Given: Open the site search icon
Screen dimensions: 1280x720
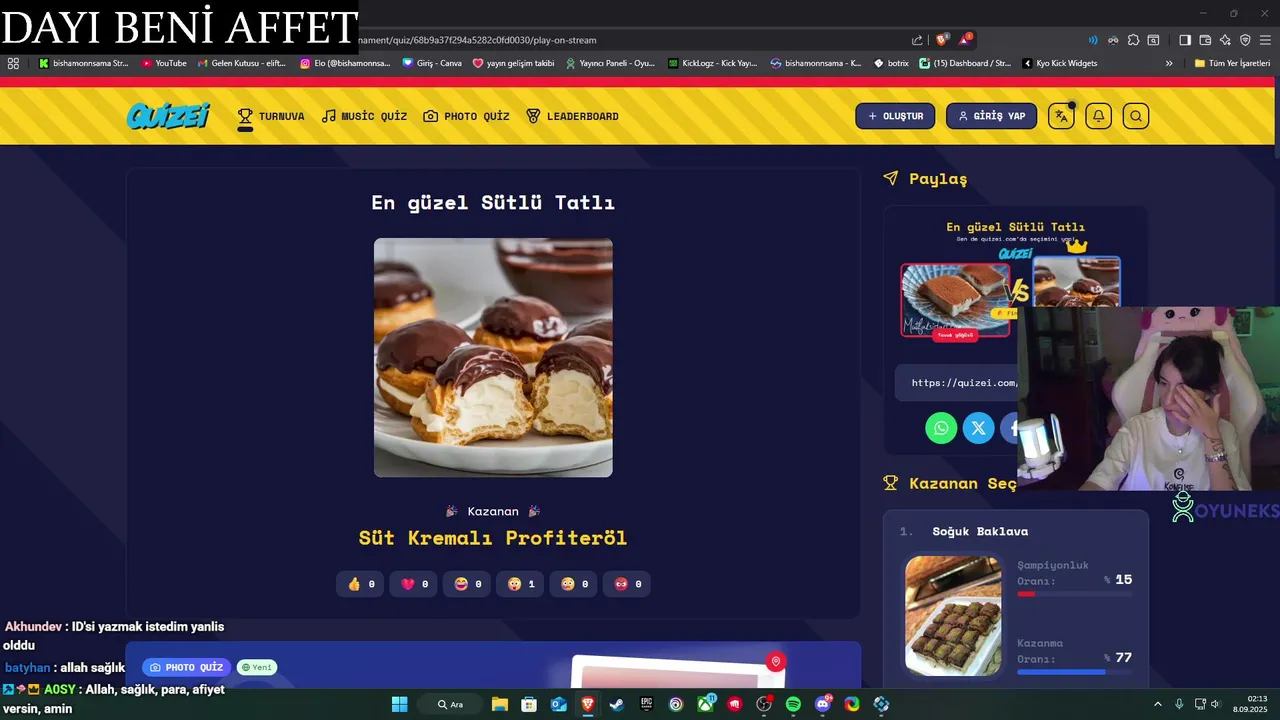Looking at the screenshot, I should pos(1135,116).
